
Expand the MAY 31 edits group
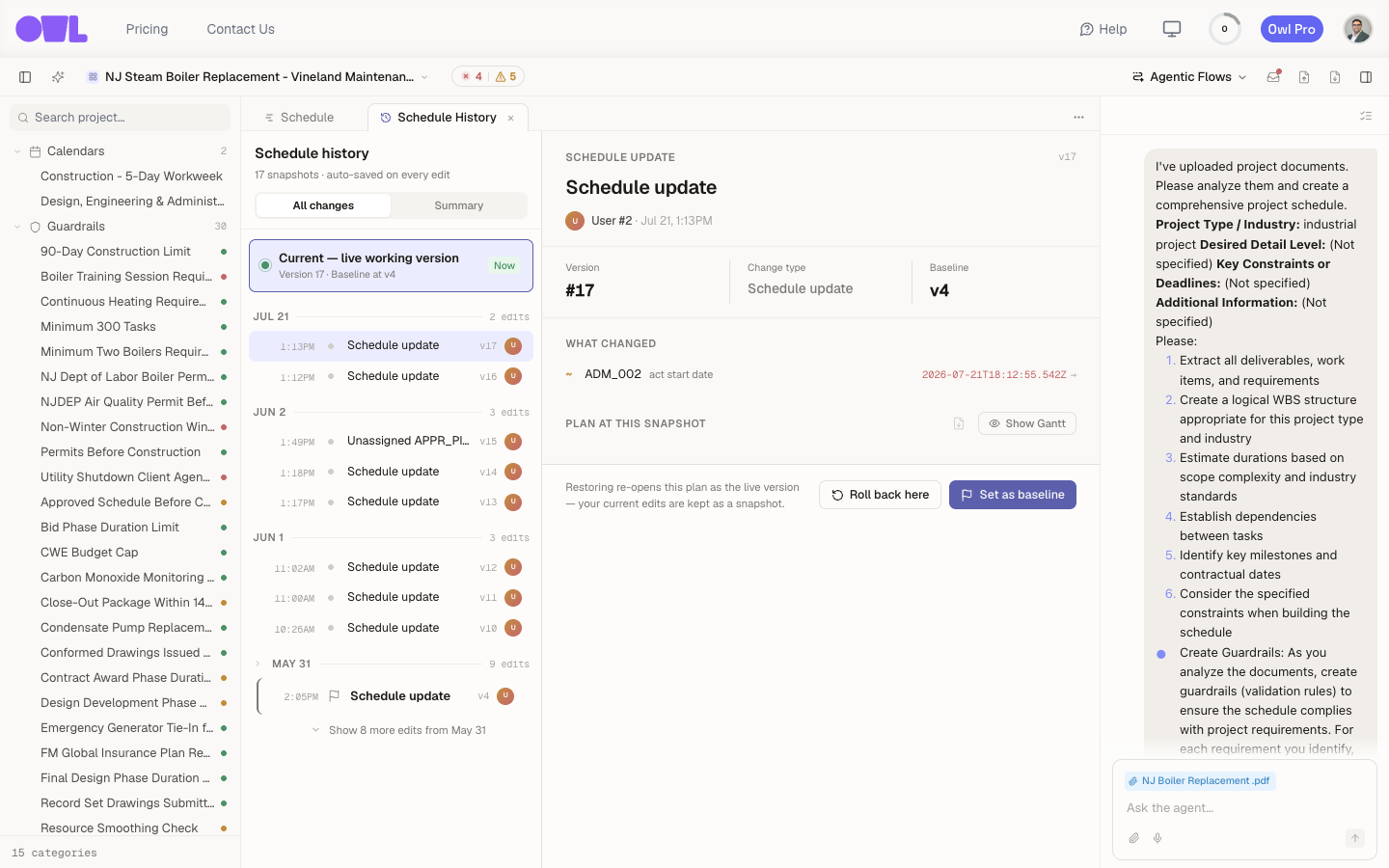258,664
